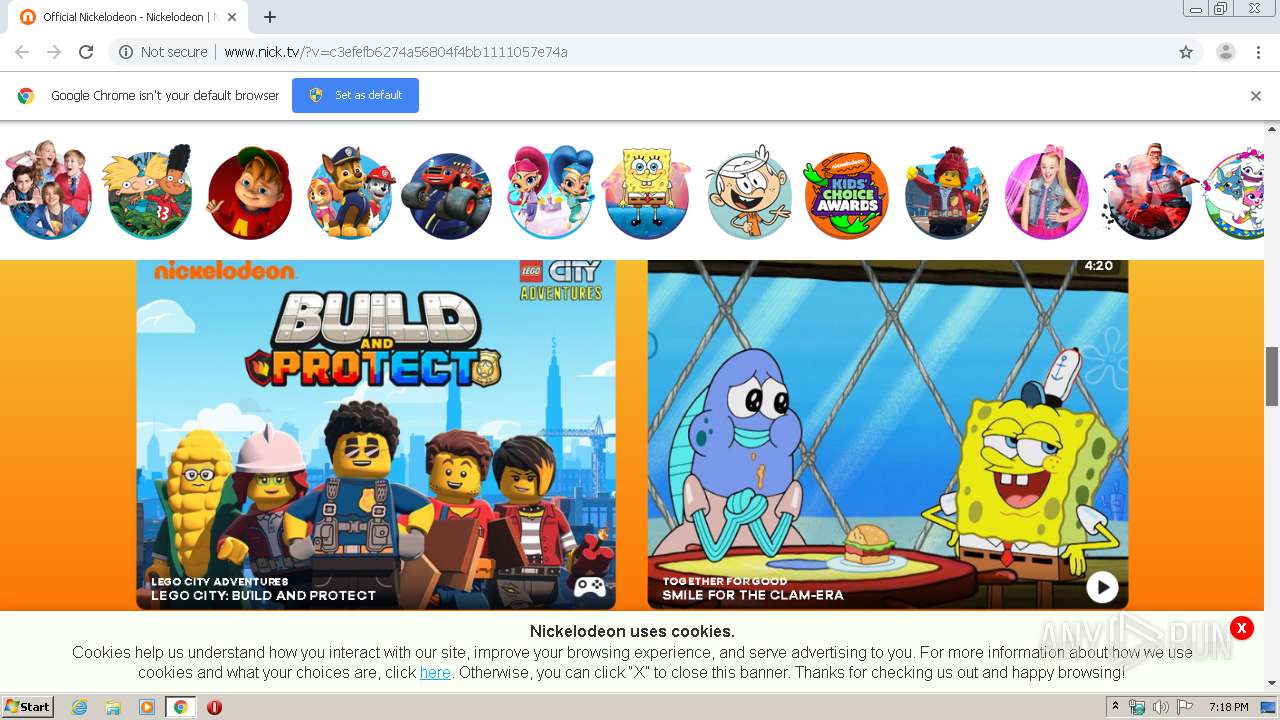Open the JoJo Siwa pink circle icon

1046,192
